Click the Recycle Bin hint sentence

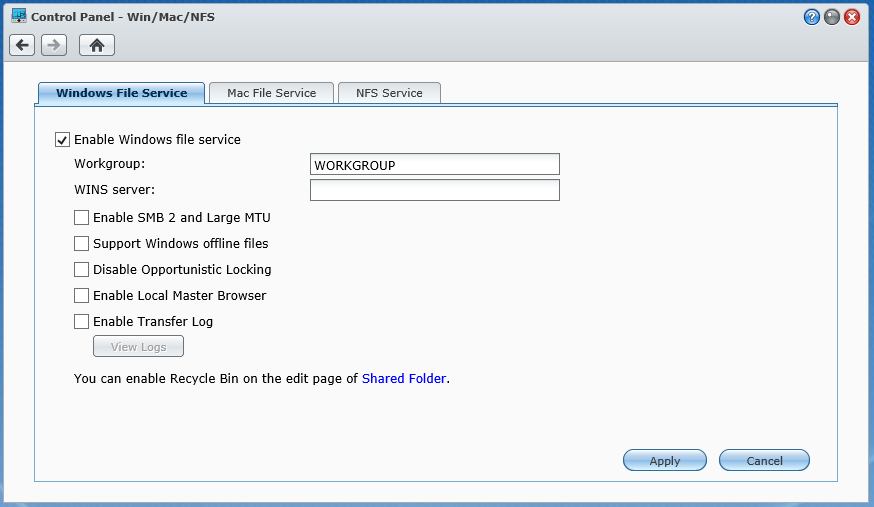coord(262,379)
